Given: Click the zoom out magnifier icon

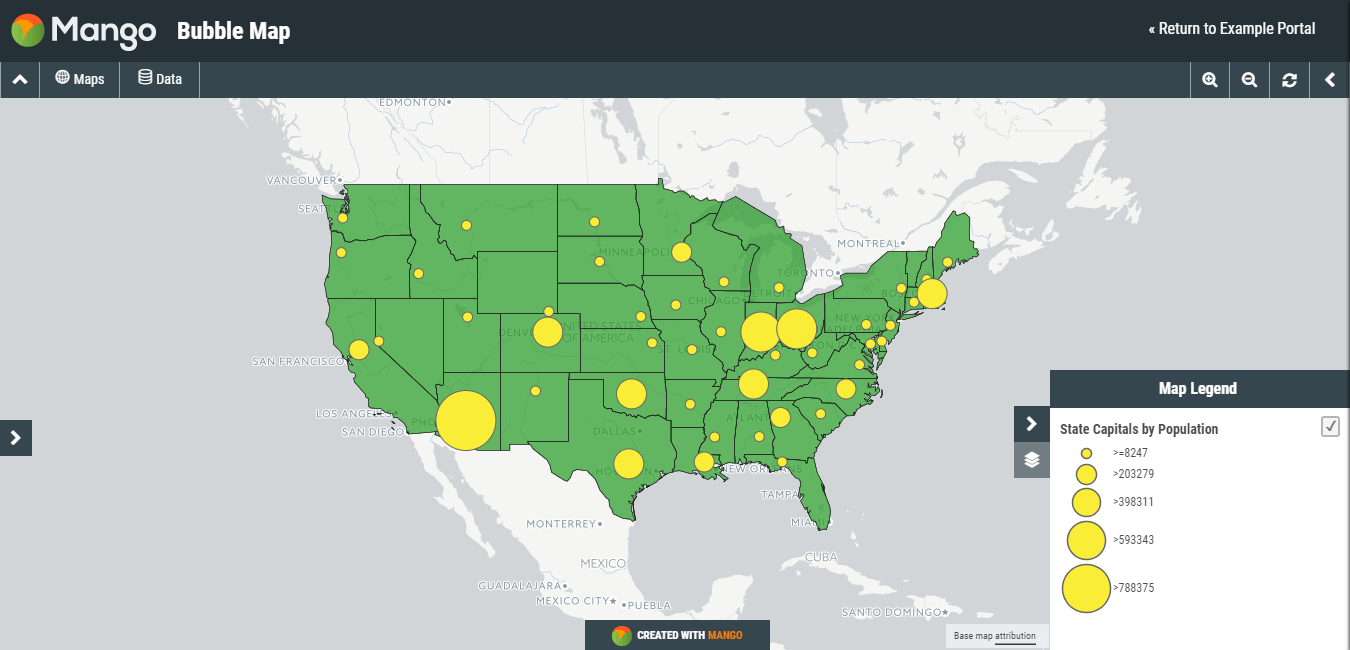Looking at the screenshot, I should click(1249, 80).
